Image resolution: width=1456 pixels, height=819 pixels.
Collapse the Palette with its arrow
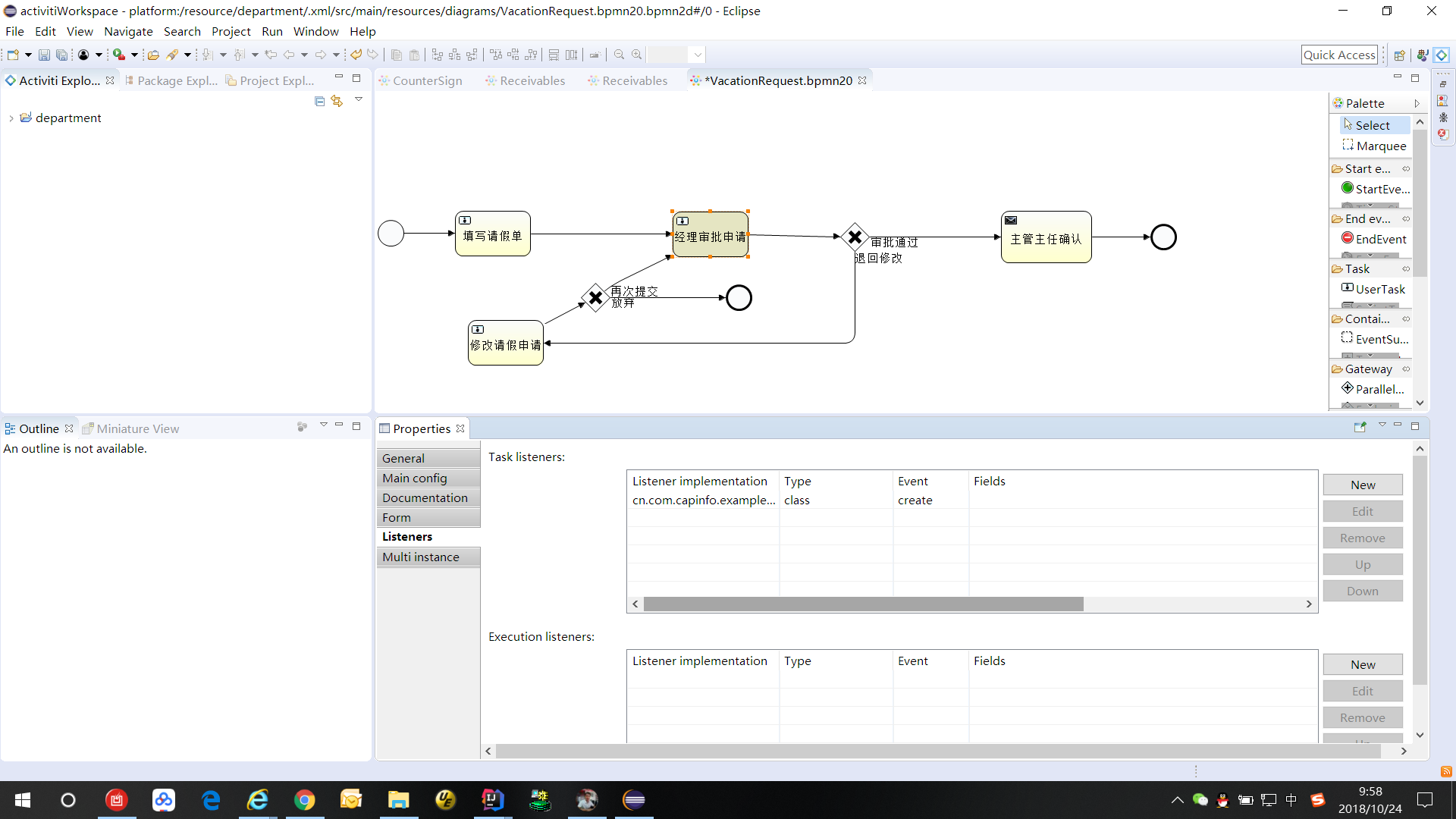click(x=1417, y=103)
